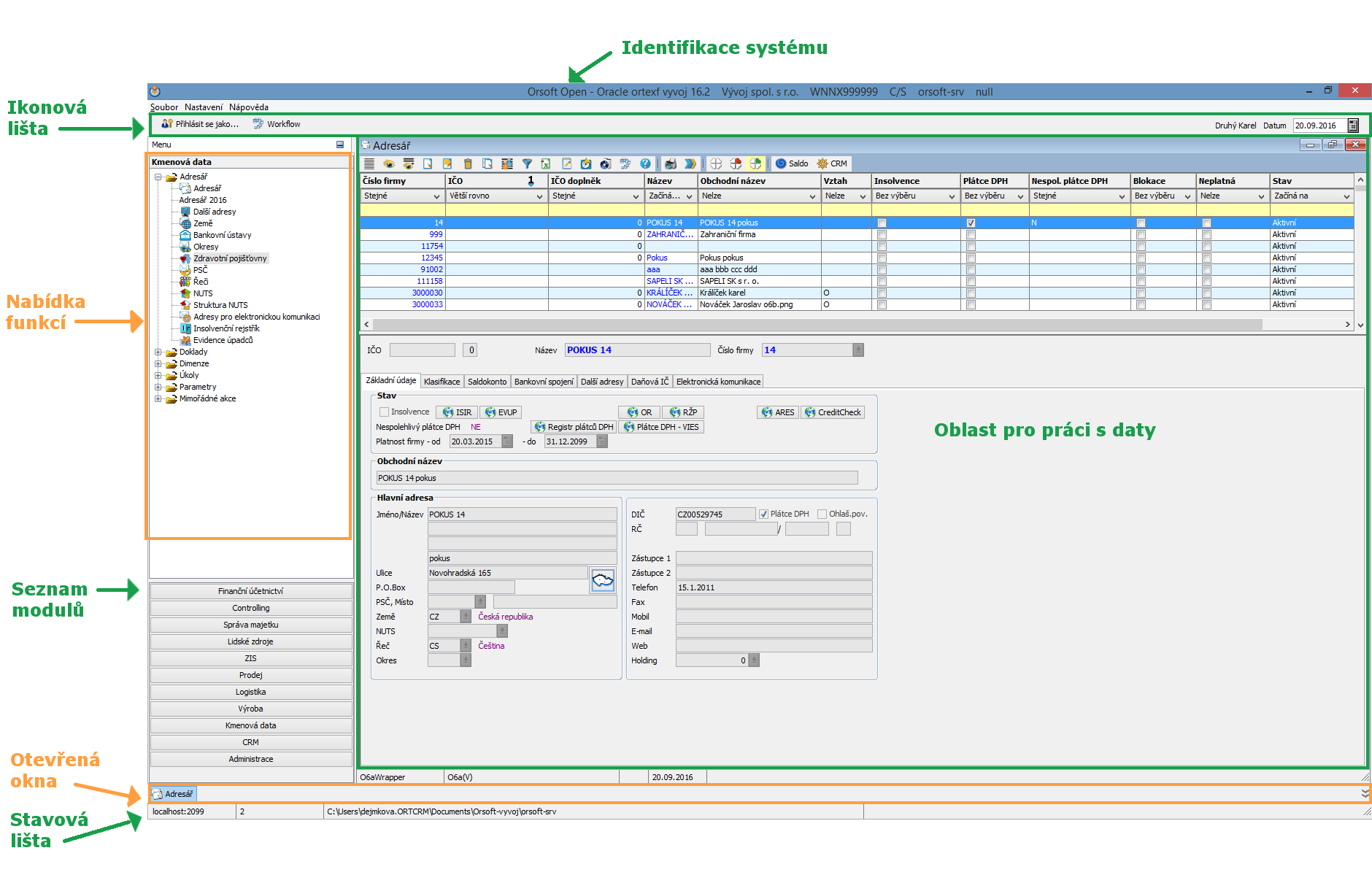Image resolution: width=1372 pixels, height=883 pixels.
Task: Click the filter funnel icon in toolbar
Action: point(527,164)
